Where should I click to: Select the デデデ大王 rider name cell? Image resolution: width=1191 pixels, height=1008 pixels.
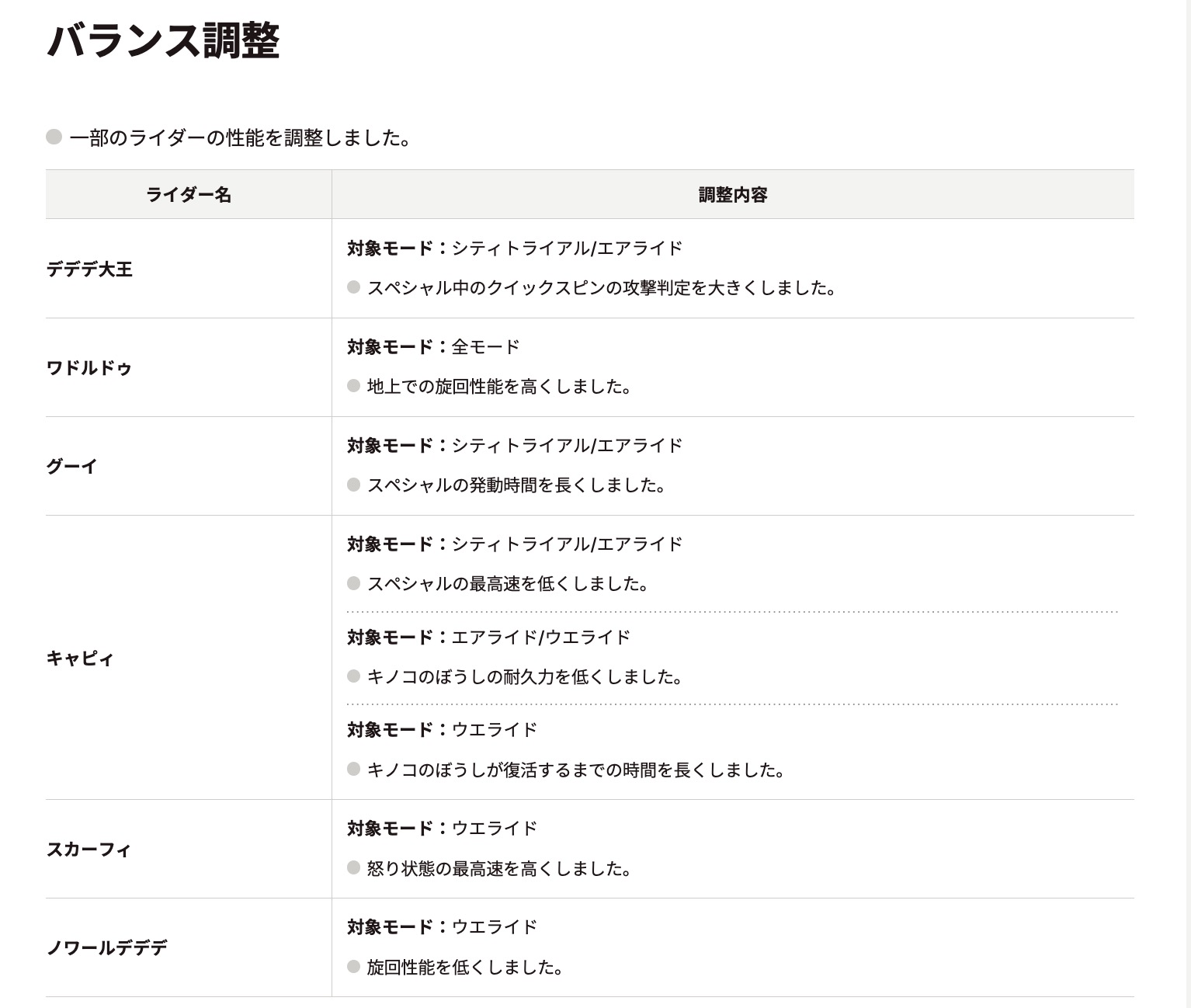[x=90, y=269]
